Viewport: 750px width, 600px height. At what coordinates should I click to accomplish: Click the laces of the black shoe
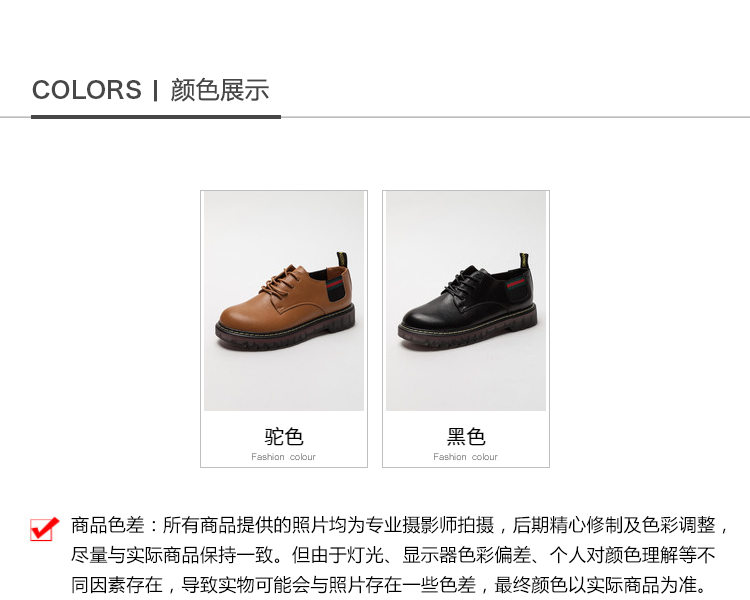pos(464,282)
